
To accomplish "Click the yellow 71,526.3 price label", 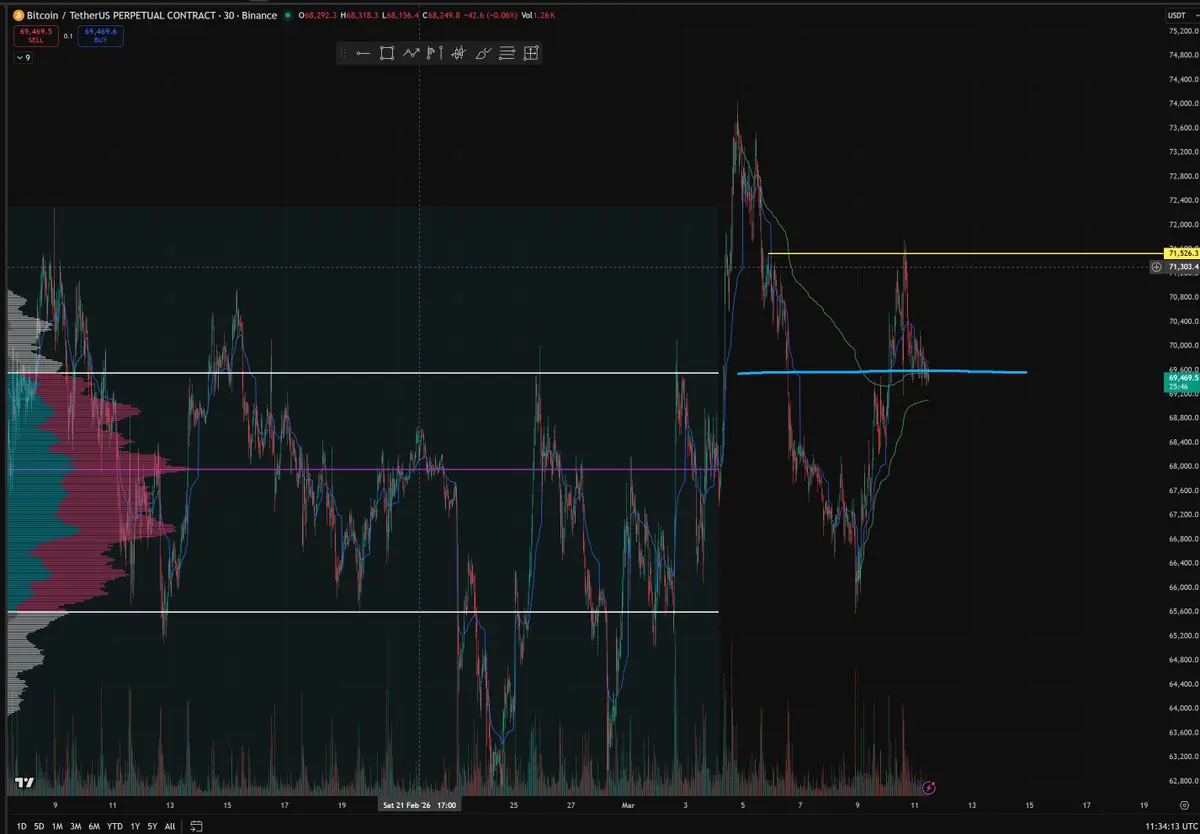I will [x=1182, y=253].
